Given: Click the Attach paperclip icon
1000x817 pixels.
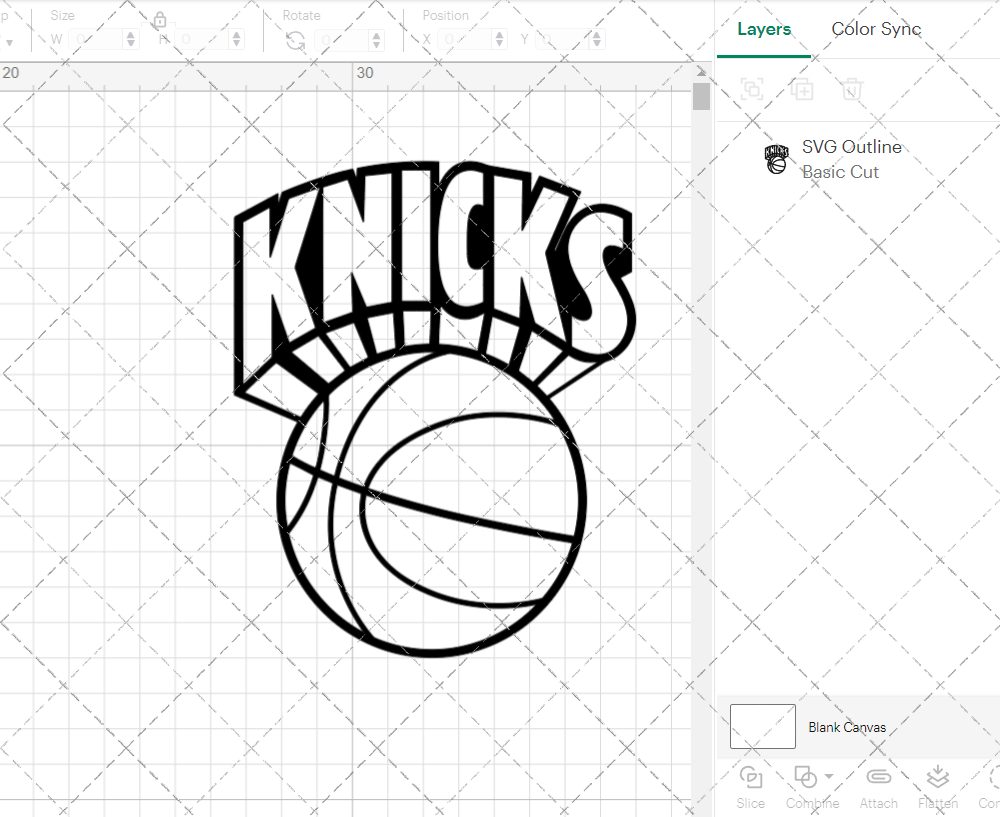Looking at the screenshot, I should tap(878, 777).
